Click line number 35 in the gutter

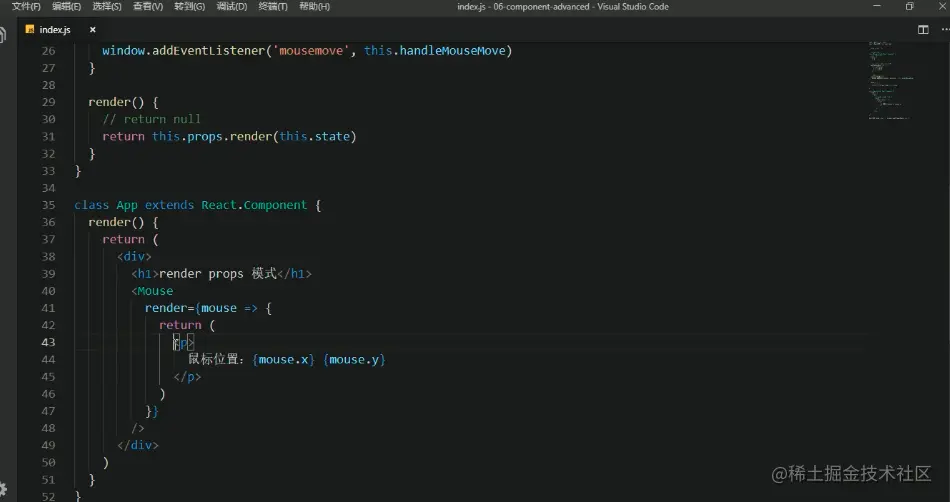coord(48,205)
